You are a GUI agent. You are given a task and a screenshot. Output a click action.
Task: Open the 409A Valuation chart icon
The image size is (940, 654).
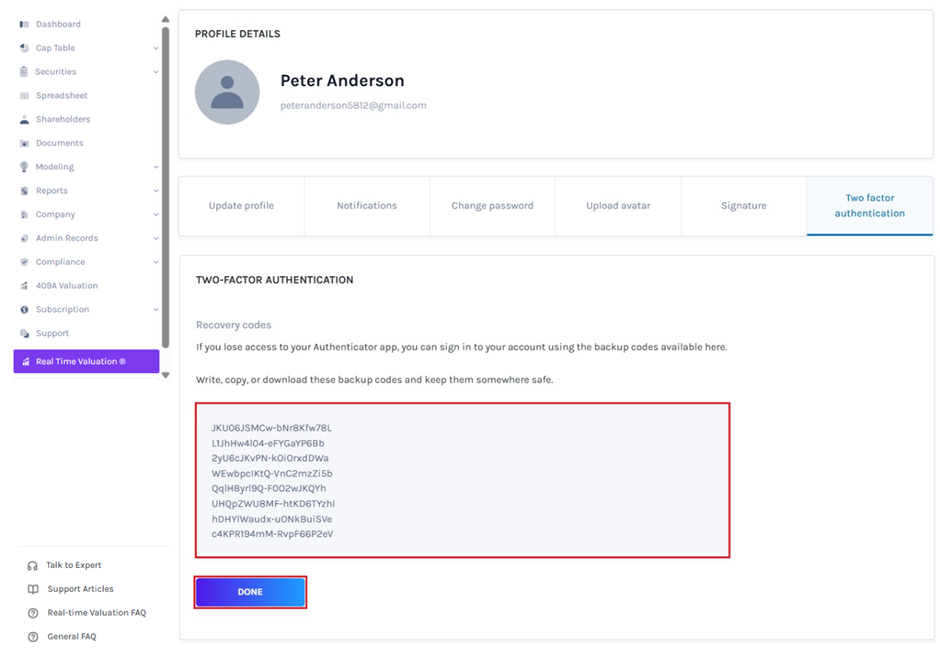24,286
